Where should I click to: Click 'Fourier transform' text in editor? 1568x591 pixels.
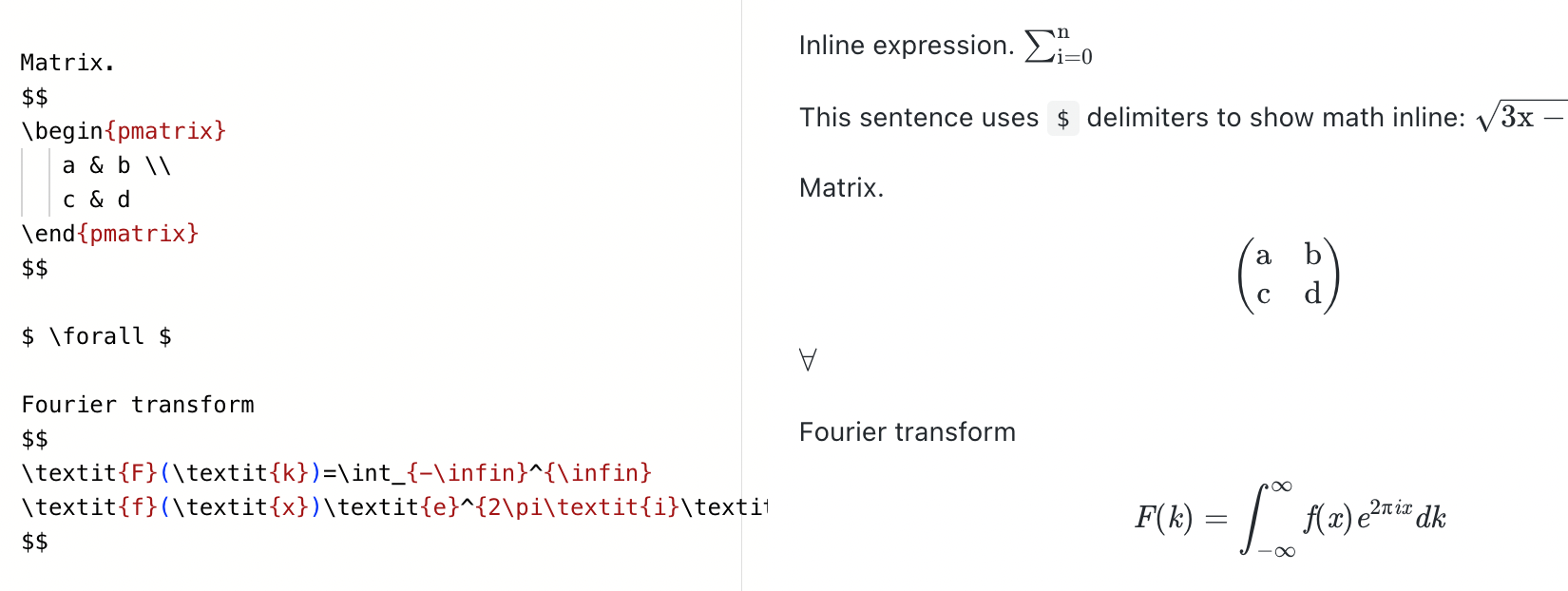[138, 405]
